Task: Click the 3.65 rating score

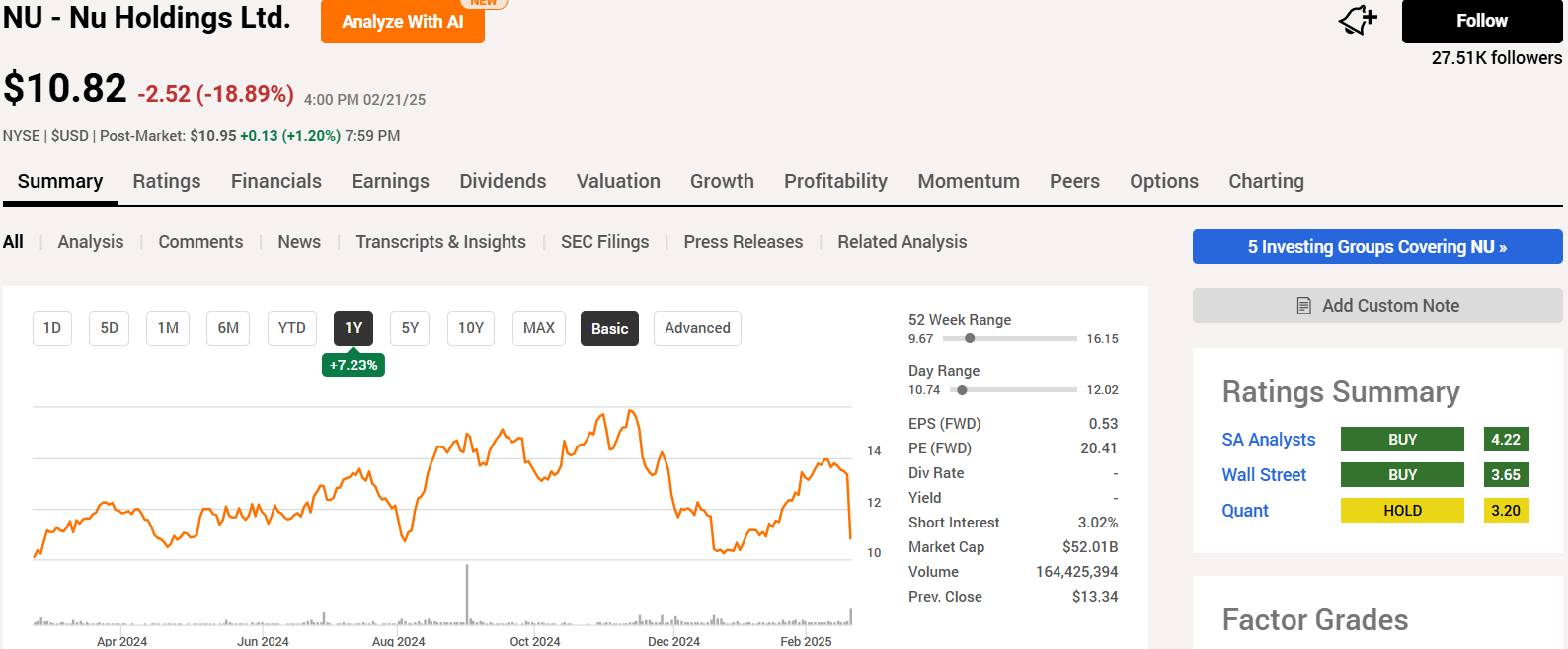Action: point(1506,475)
